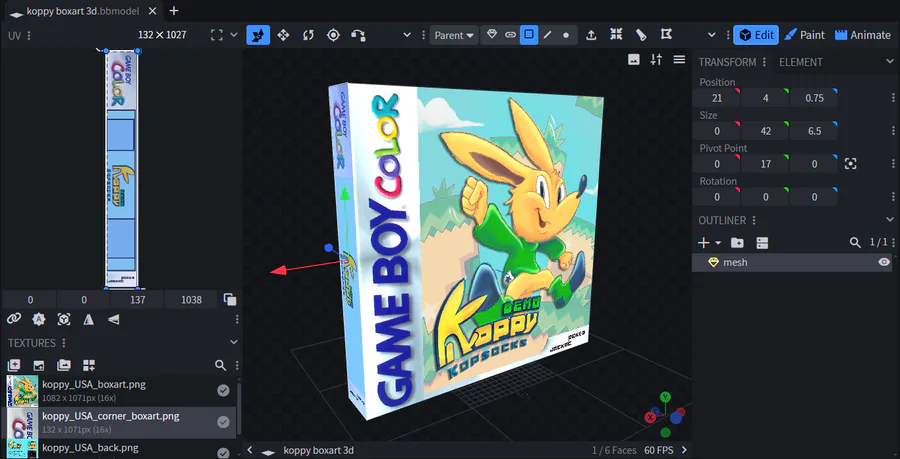Image resolution: width=900 pixels, height=459 pixels.
Task: Expand the toolbar chevron left of Edit
Action: tap(712, 35)
